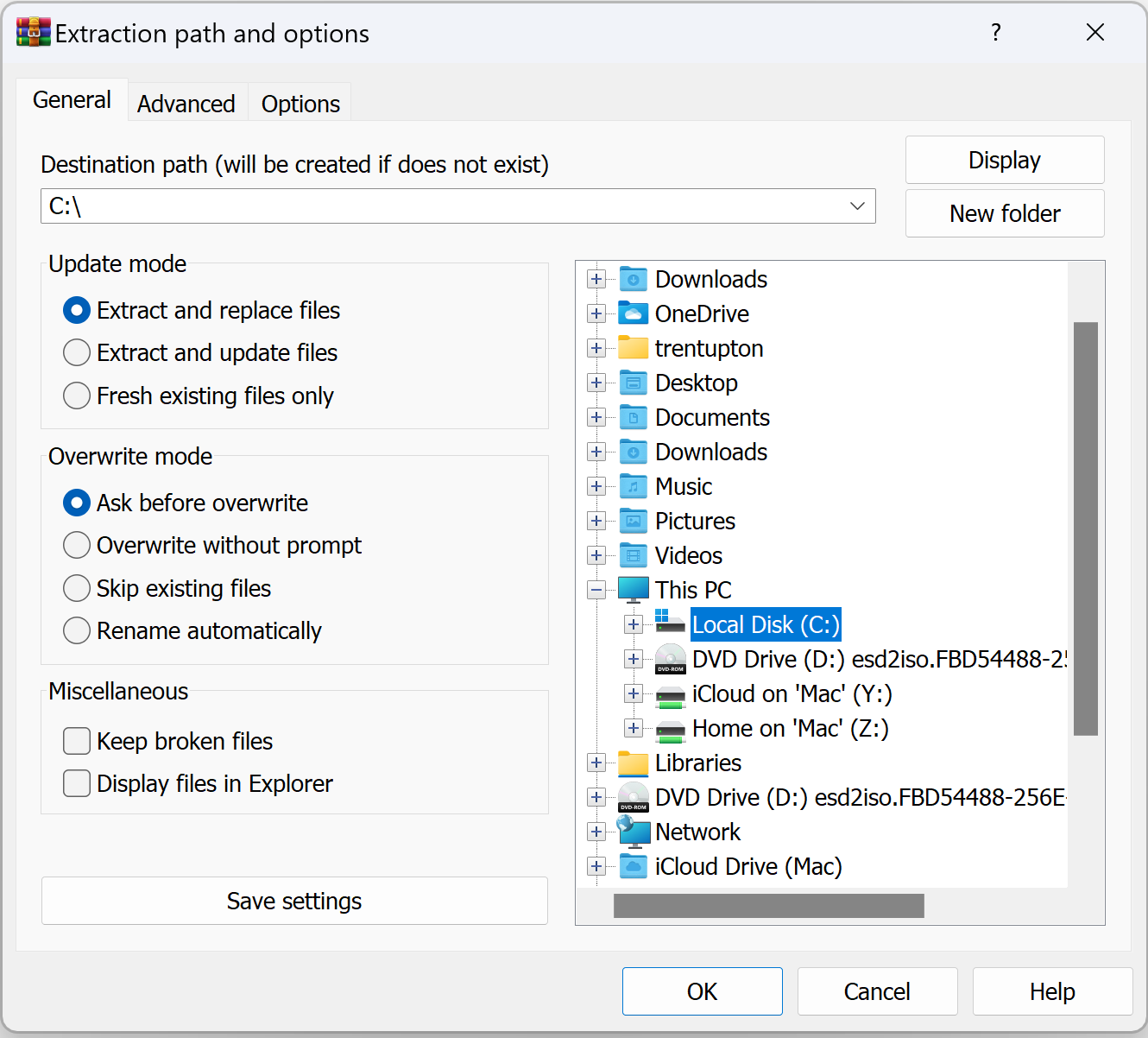Click the Pictures folder icon
The height and width of the screenshot is (1038, 1148).
[x=633, y=521]
